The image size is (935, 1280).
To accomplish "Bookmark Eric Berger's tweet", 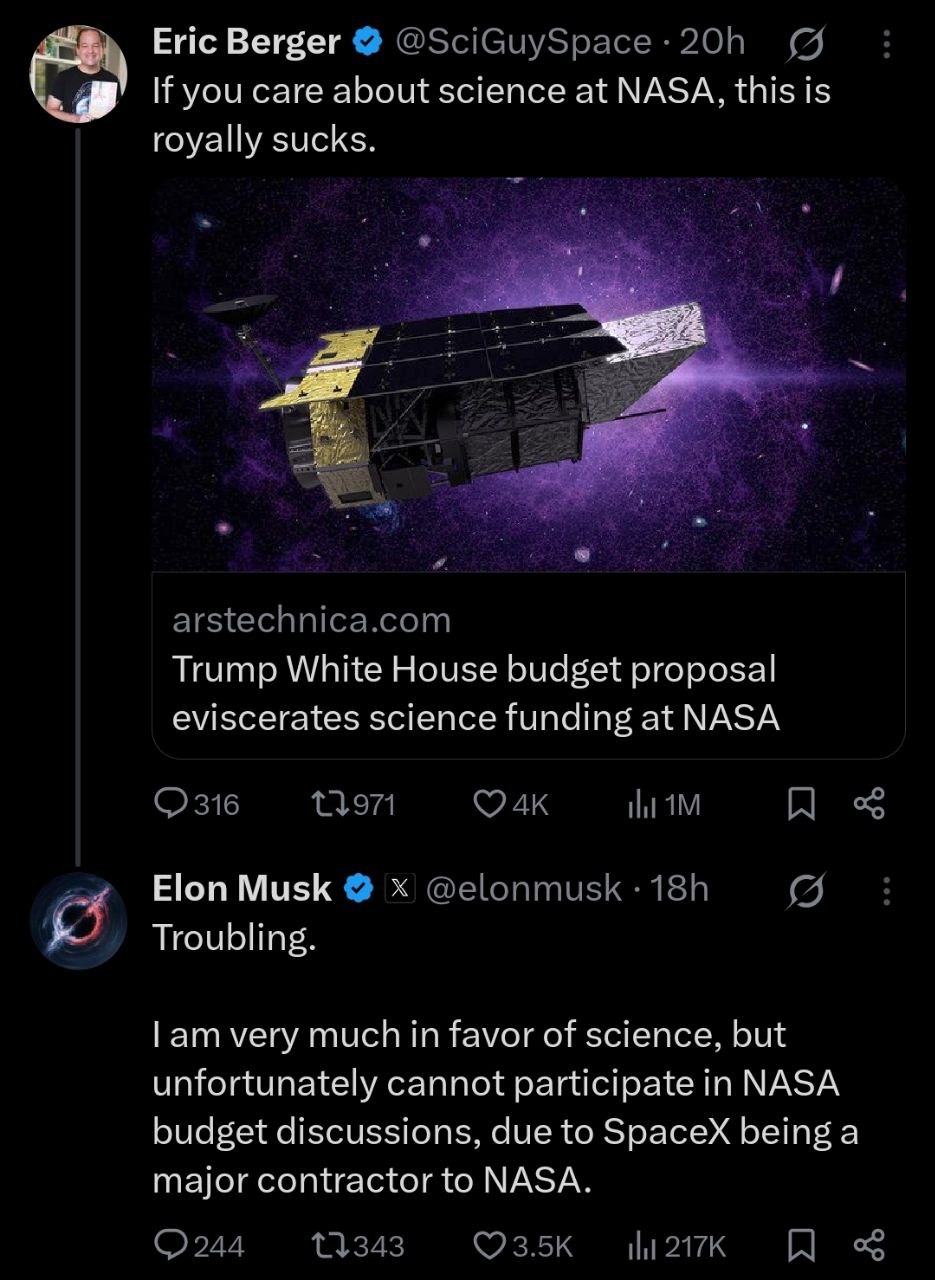I will (800, 804).
